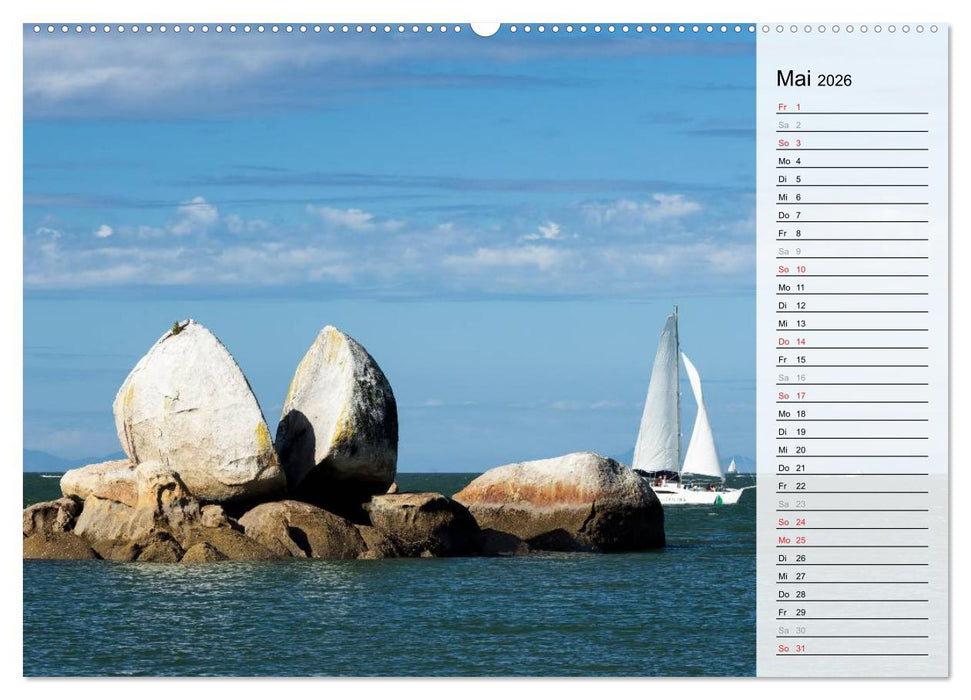The width and height of the screenshot is (971, 700).
Task: Select the red holiday entry Fr 1
Action: [790, 105]
